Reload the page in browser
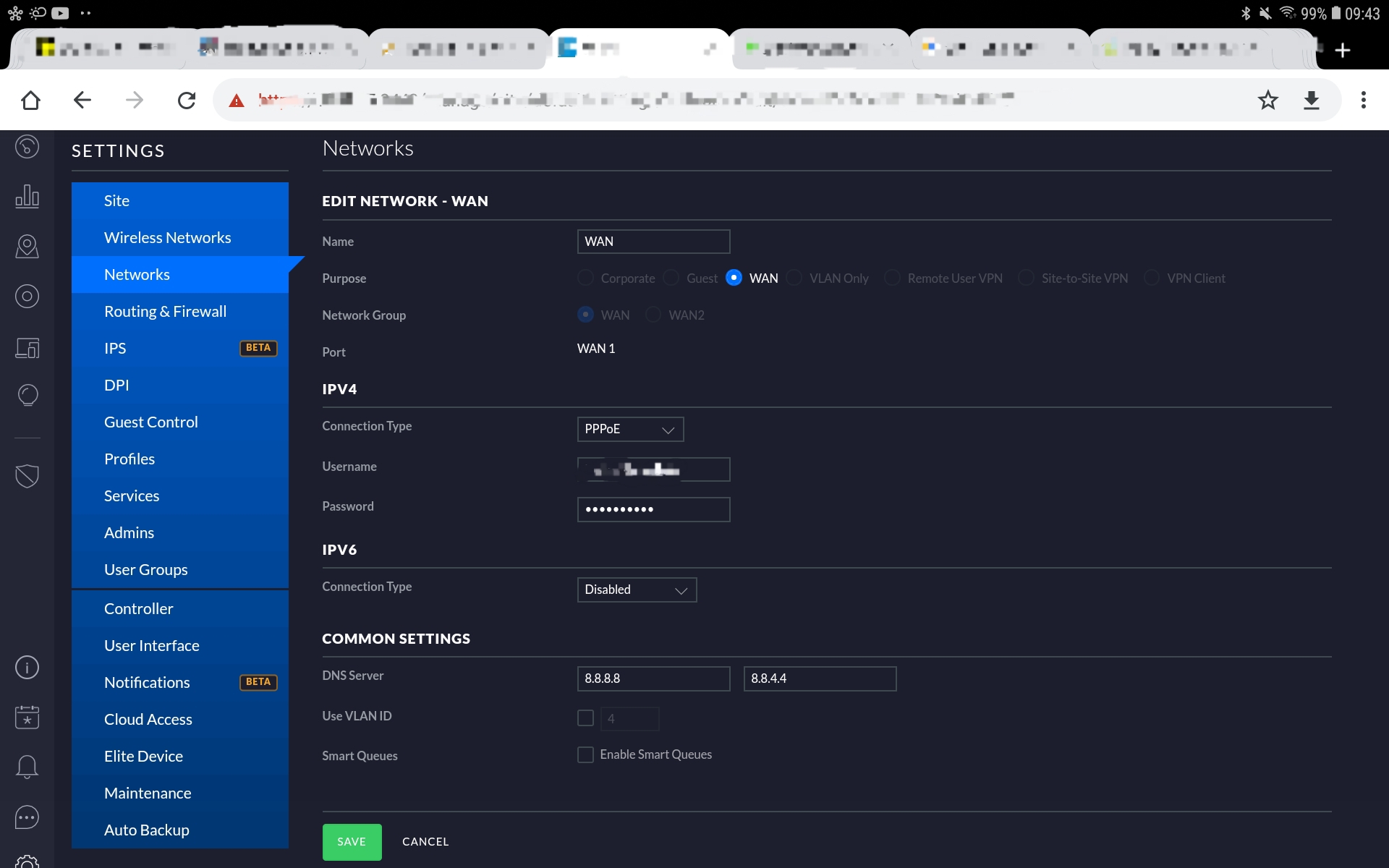This screenshot has height=868, width=1389. click(187, 100)
